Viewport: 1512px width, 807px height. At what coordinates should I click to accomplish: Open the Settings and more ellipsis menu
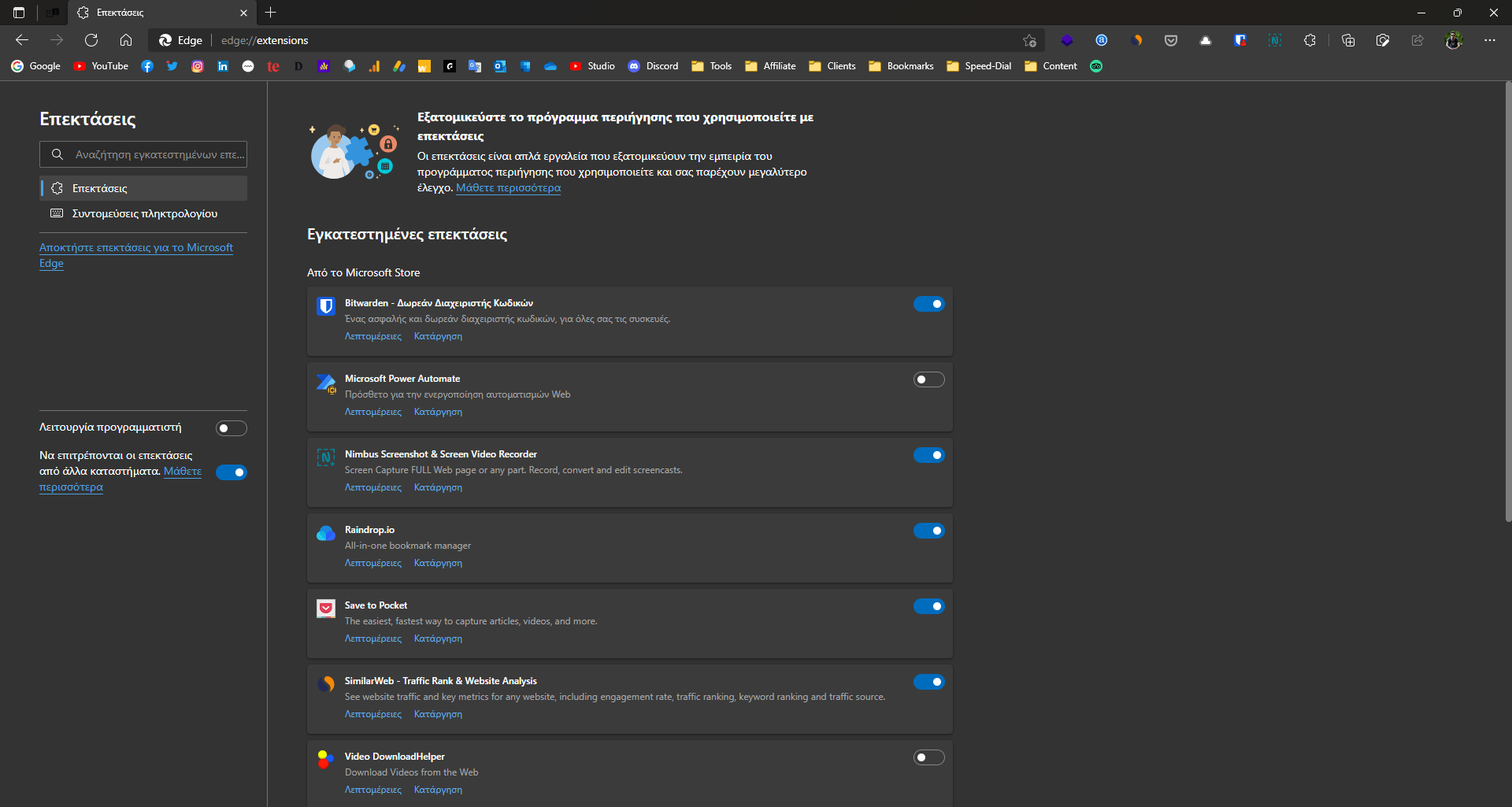(1490, 40)
